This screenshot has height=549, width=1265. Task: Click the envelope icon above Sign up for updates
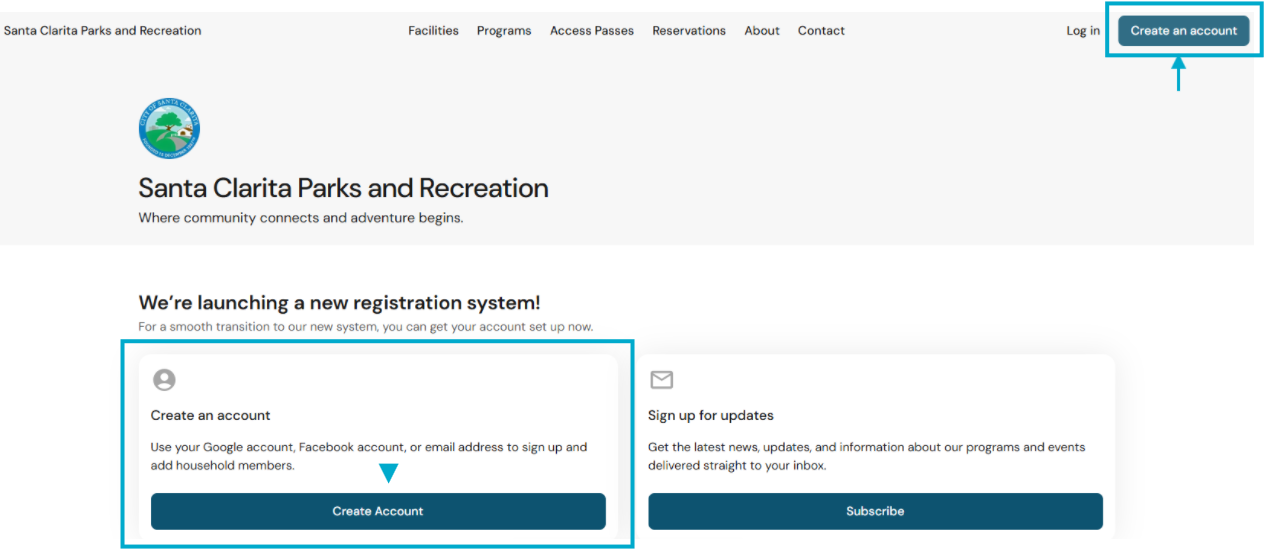coord(661,380)
